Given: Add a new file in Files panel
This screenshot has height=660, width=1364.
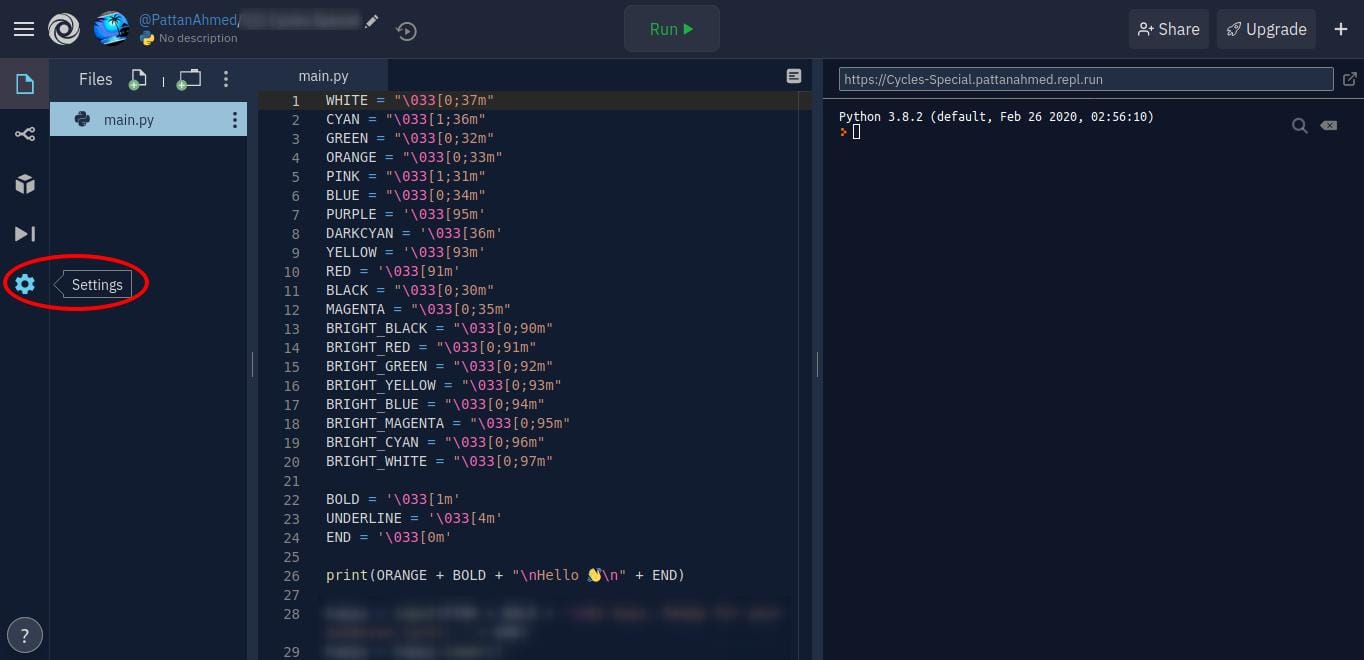Looking at the screenshot, I should pyautogui.click(x=138, y=80).
